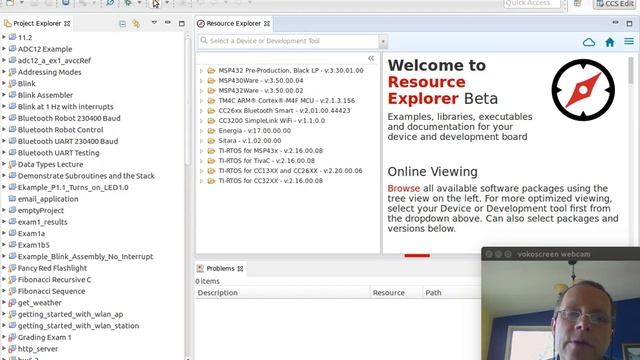Image resolution: width=640 pixels, height=360 pixels.
Task: Go to Resource Explorer home page
Action: tap(610, 42)
